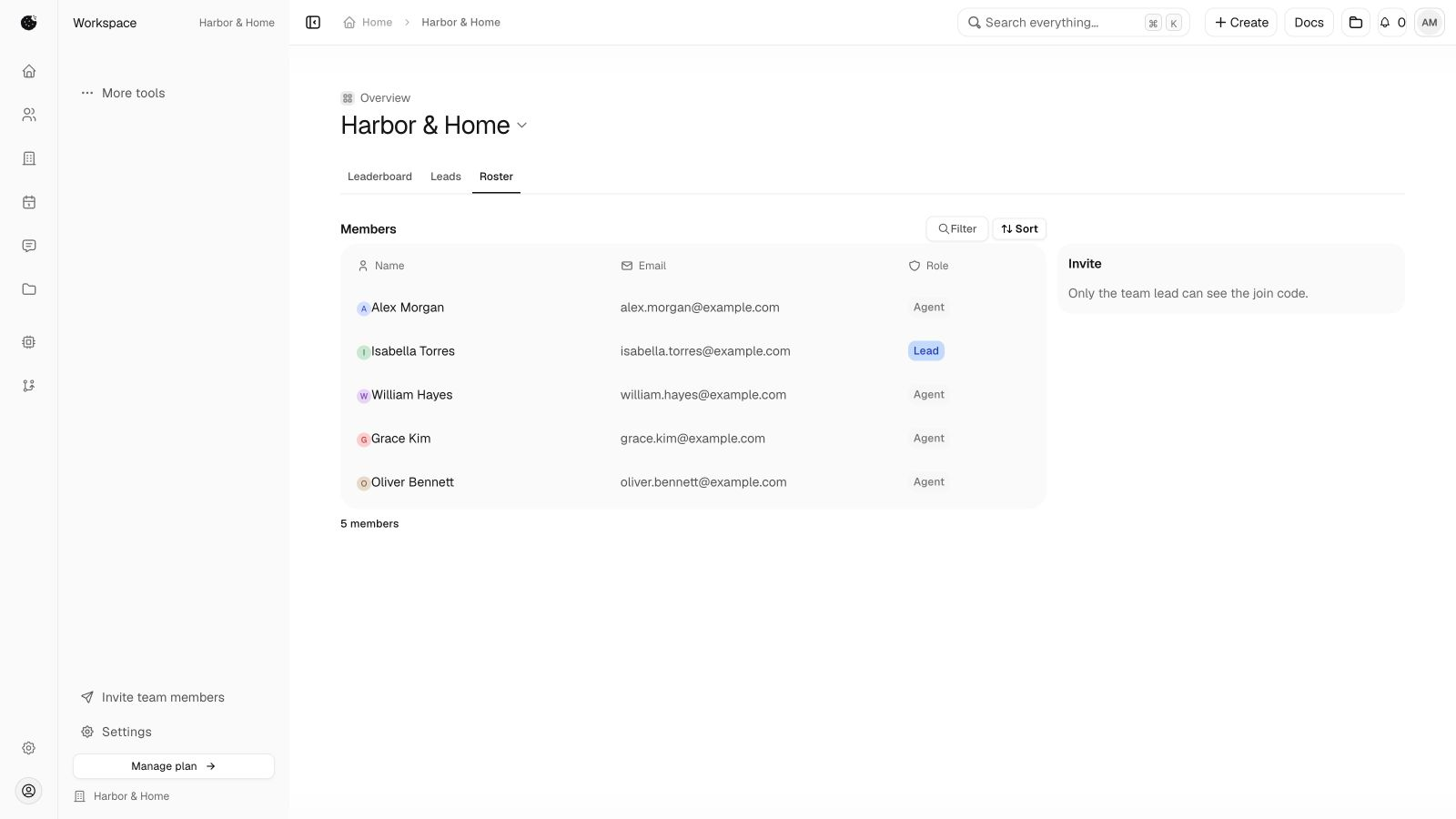This screenshot has height=819, width=1456.
Task: Open the home icon in left rail
Action: [x=29, y=71]
